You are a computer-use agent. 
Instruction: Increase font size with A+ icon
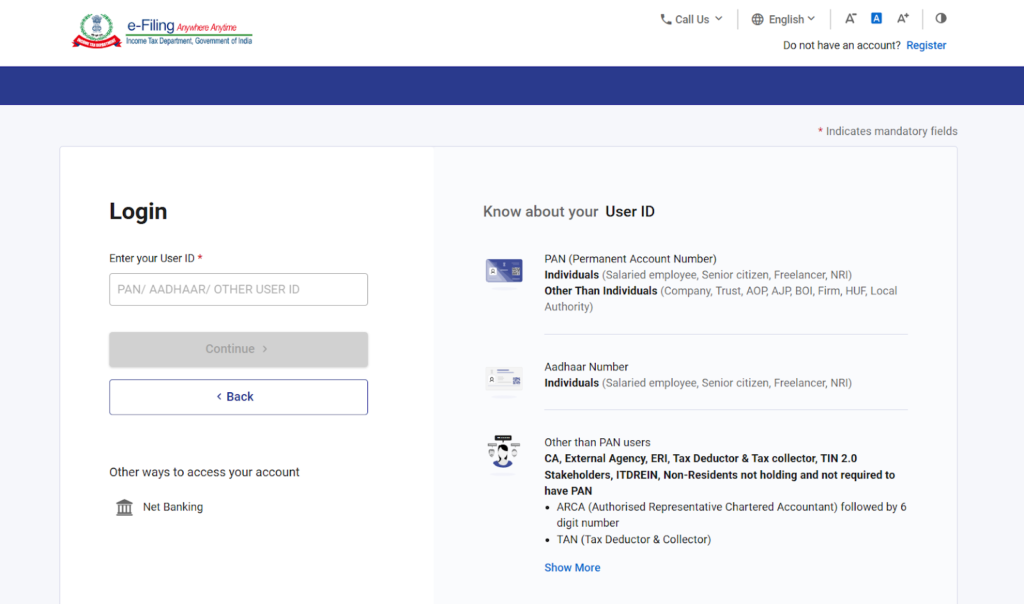pyautogui.click(x=903, y=18)
